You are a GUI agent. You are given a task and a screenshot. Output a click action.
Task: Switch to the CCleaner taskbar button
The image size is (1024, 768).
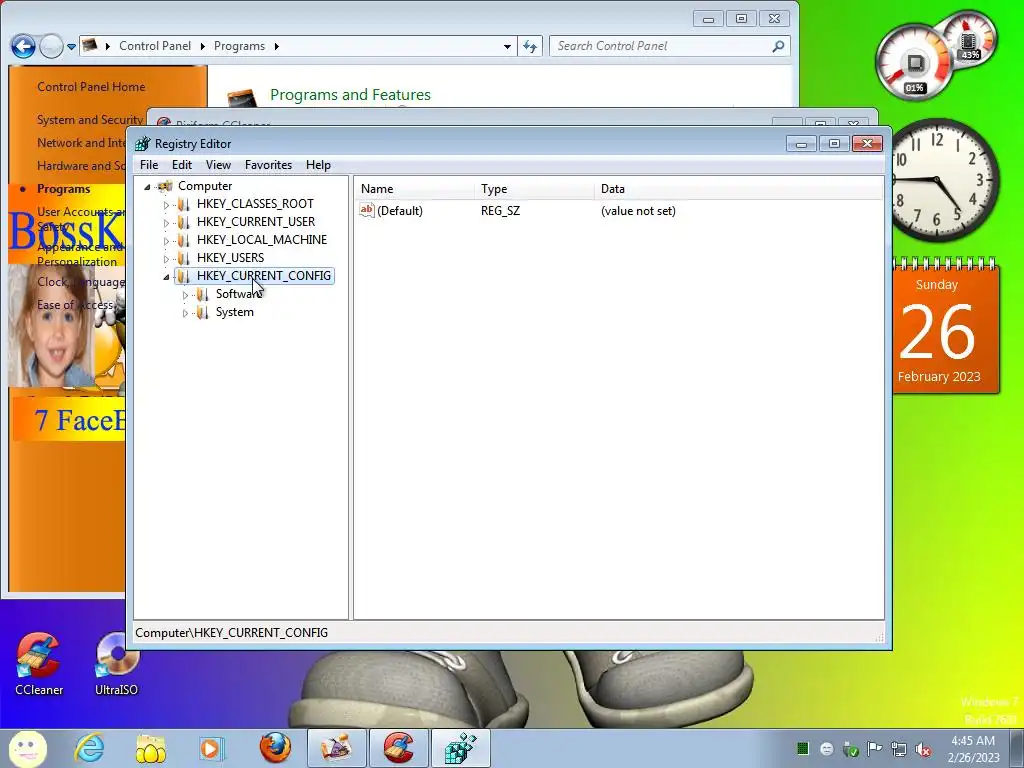399,748
